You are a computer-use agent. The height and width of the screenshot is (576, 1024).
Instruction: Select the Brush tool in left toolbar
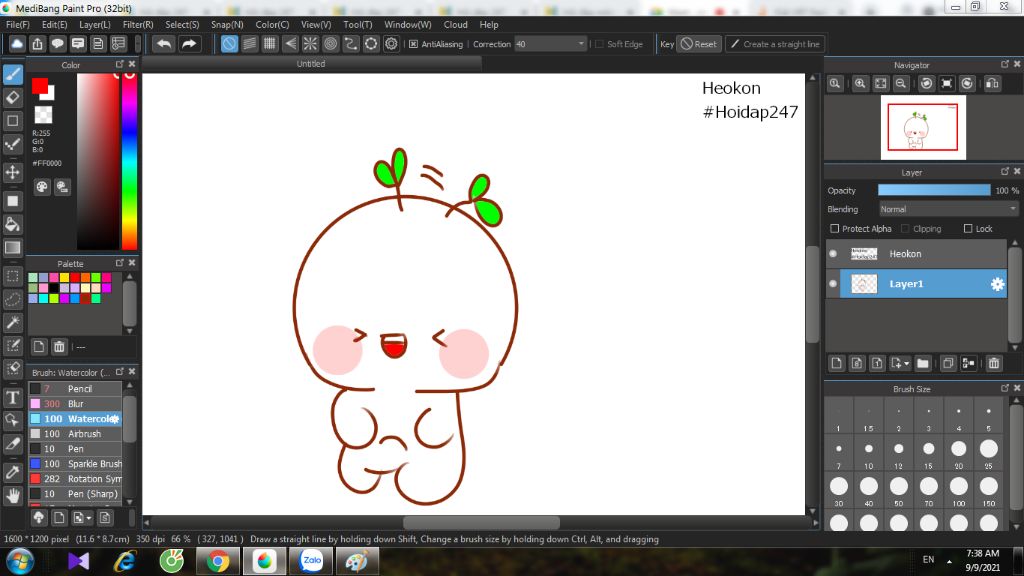coord(13,74)
